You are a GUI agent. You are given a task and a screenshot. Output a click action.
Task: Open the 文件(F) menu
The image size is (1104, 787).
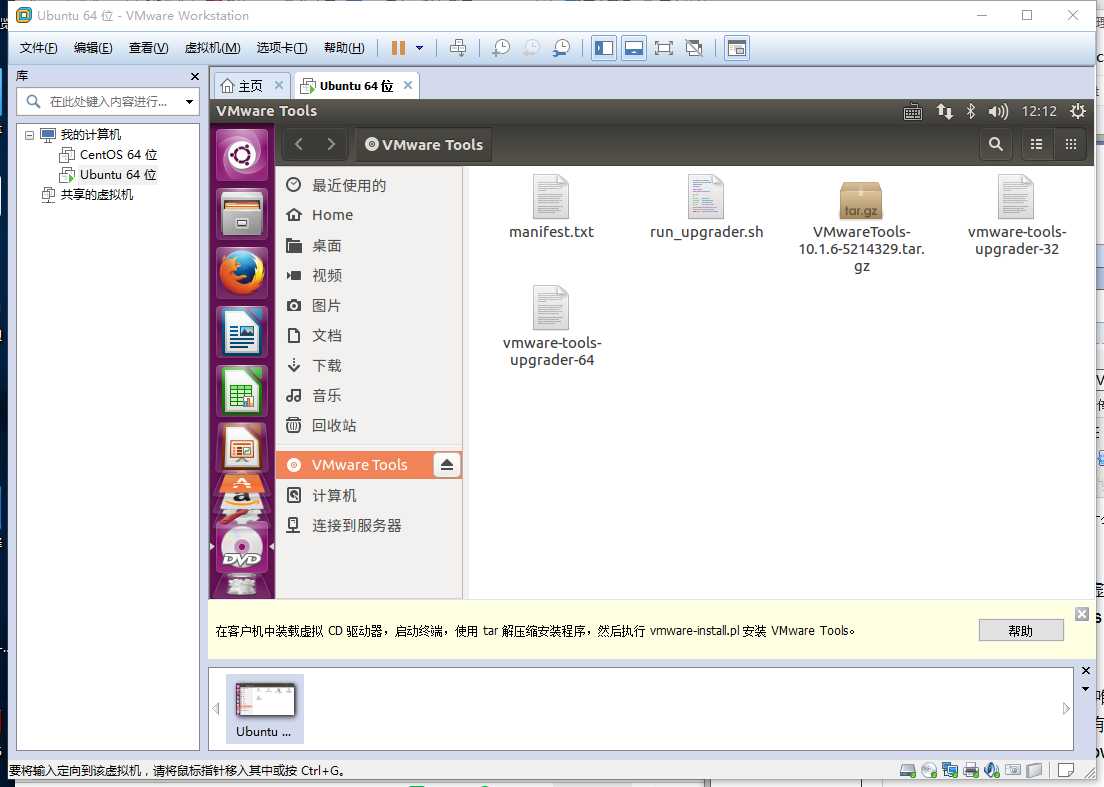point(38,48)
